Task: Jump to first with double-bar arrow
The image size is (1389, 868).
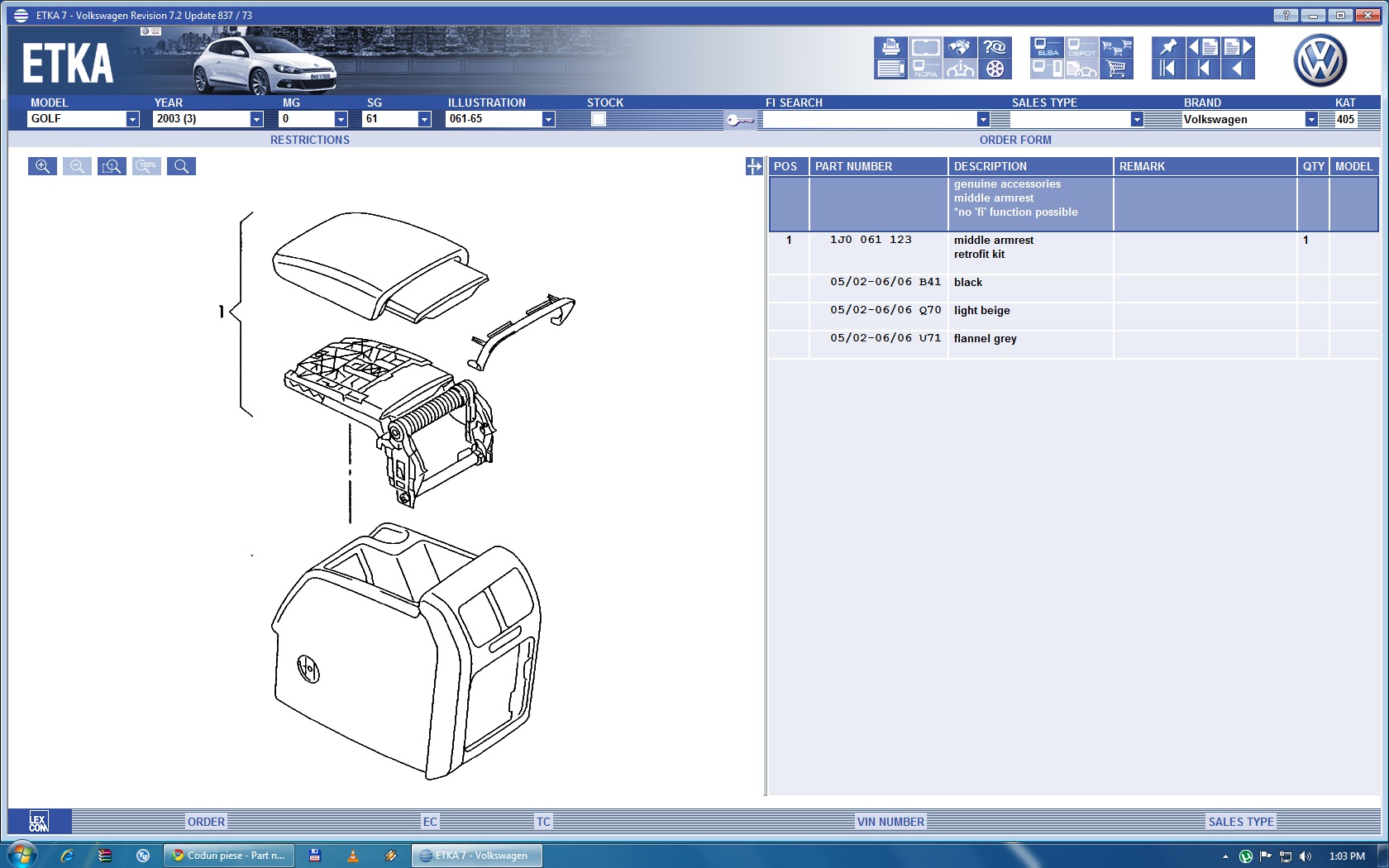Action: (1168, 69)
